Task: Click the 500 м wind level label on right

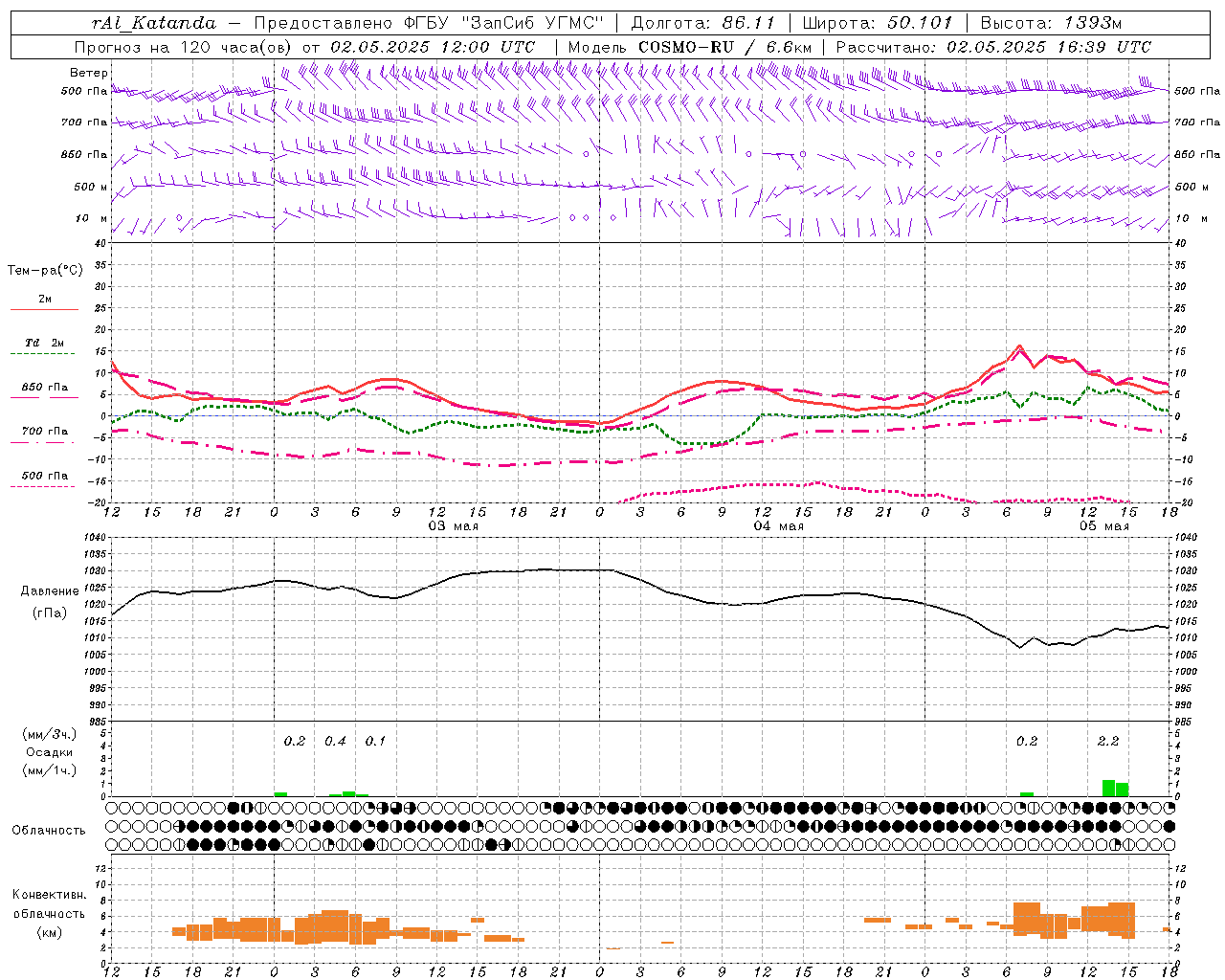Action: (x=1192, y=188)
